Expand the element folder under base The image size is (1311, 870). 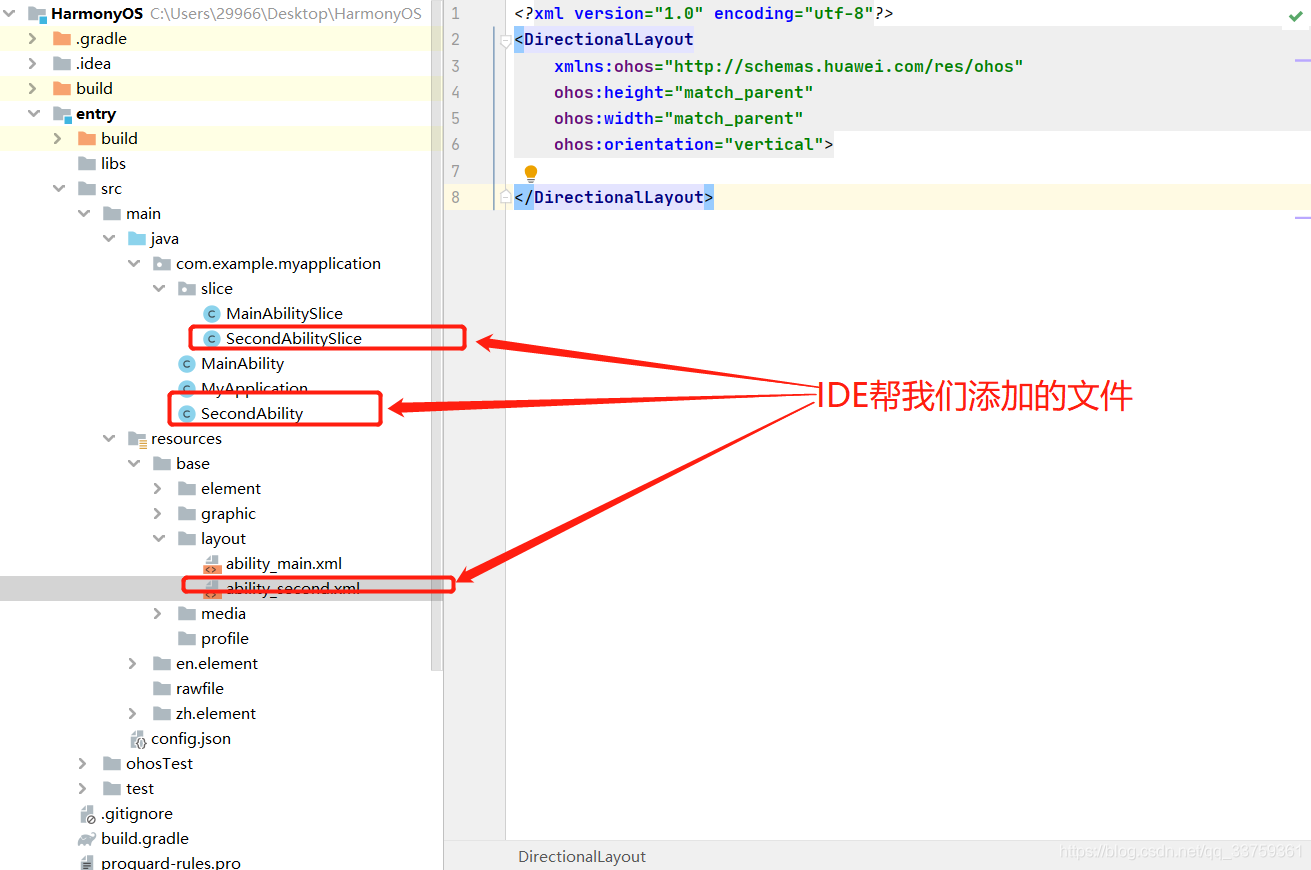(x=158, y=489)
